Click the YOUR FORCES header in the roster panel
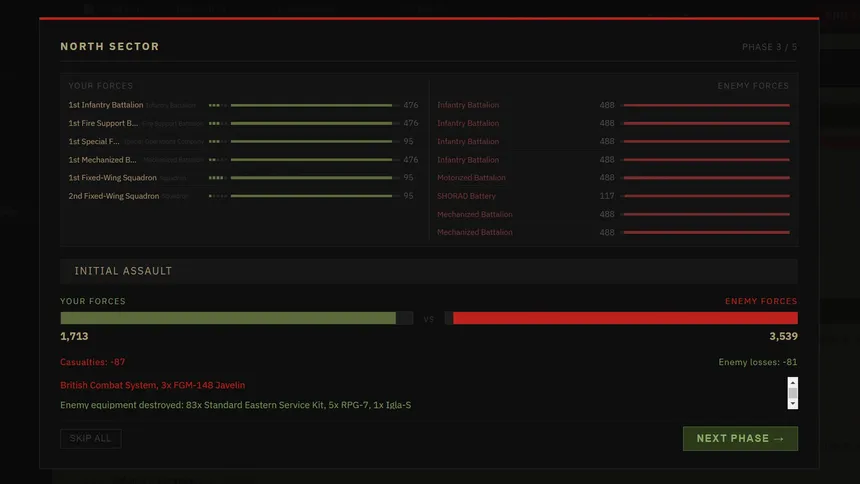Image resolution: width=860 pixels, height=484 pixels. tap(101, 86)
